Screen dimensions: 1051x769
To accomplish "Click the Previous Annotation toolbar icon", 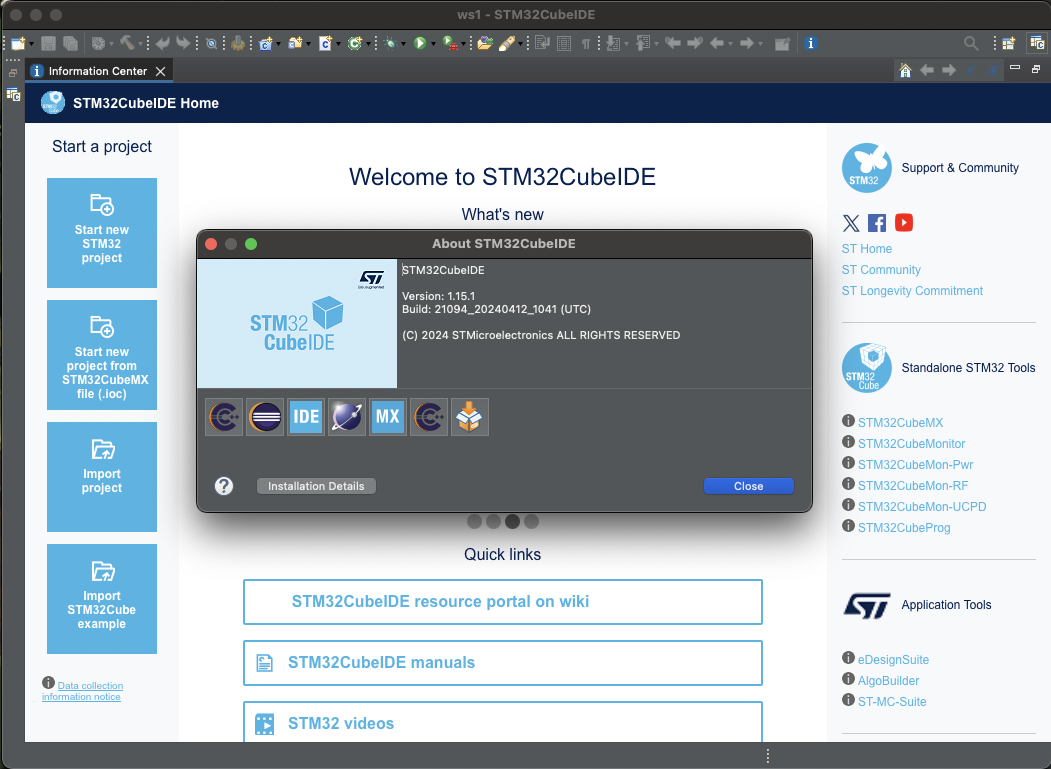I will 643,44.
